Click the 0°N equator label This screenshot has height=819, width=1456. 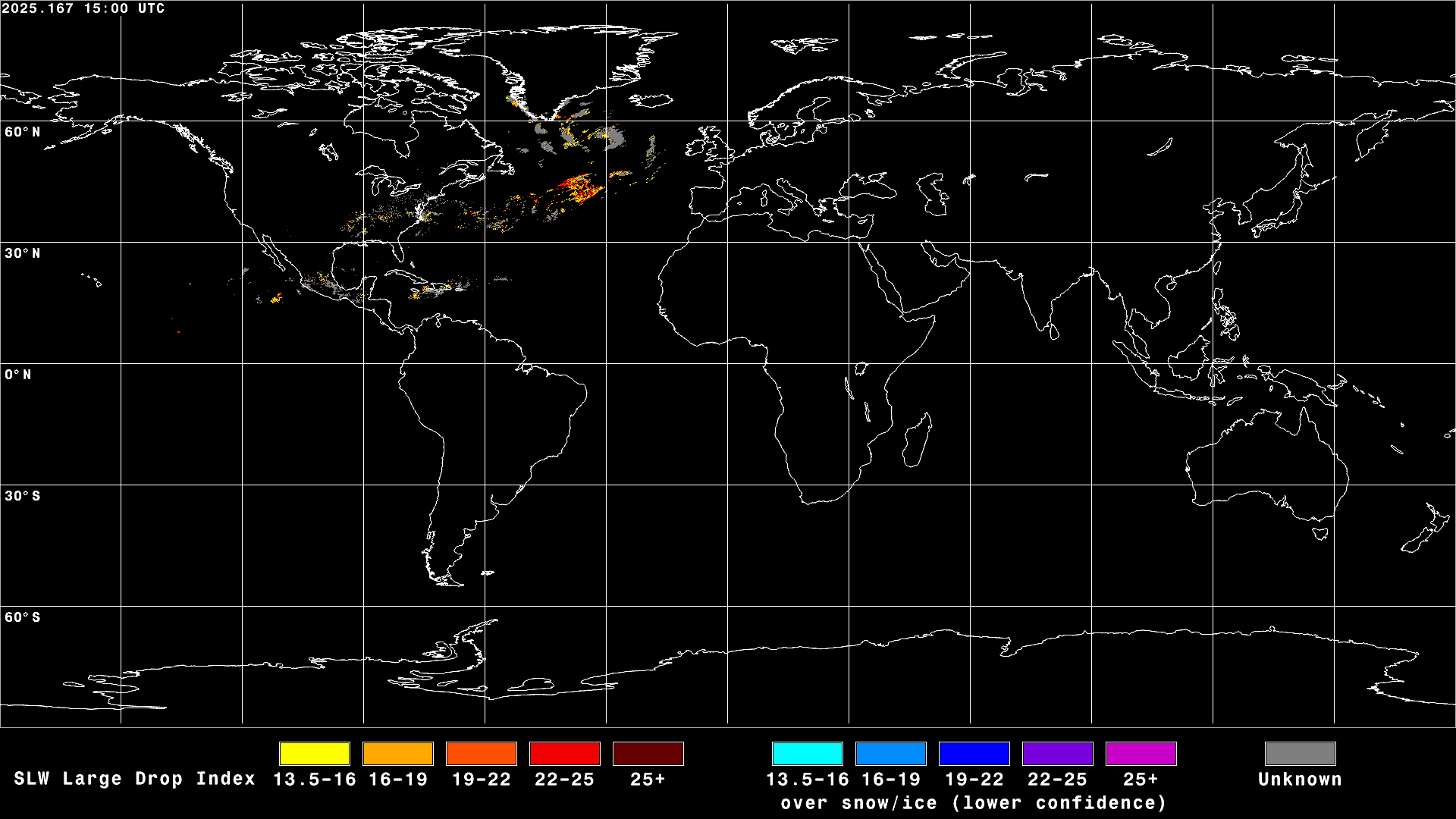(x=18, y=375)
